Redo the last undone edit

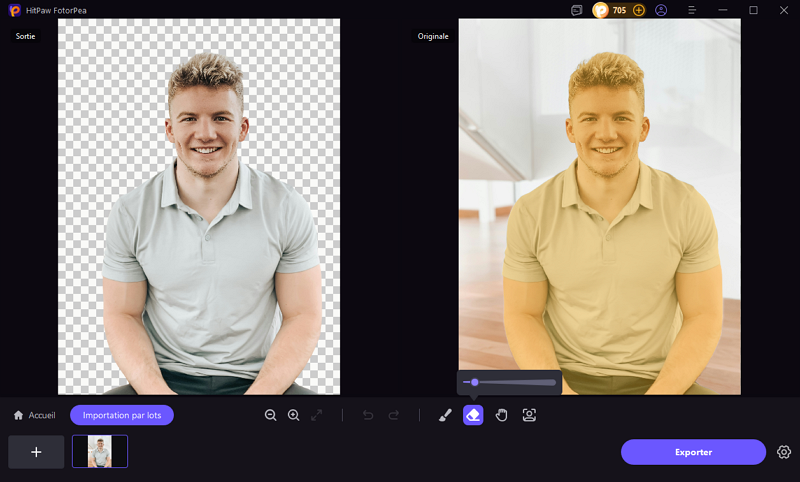click(393, 415)
